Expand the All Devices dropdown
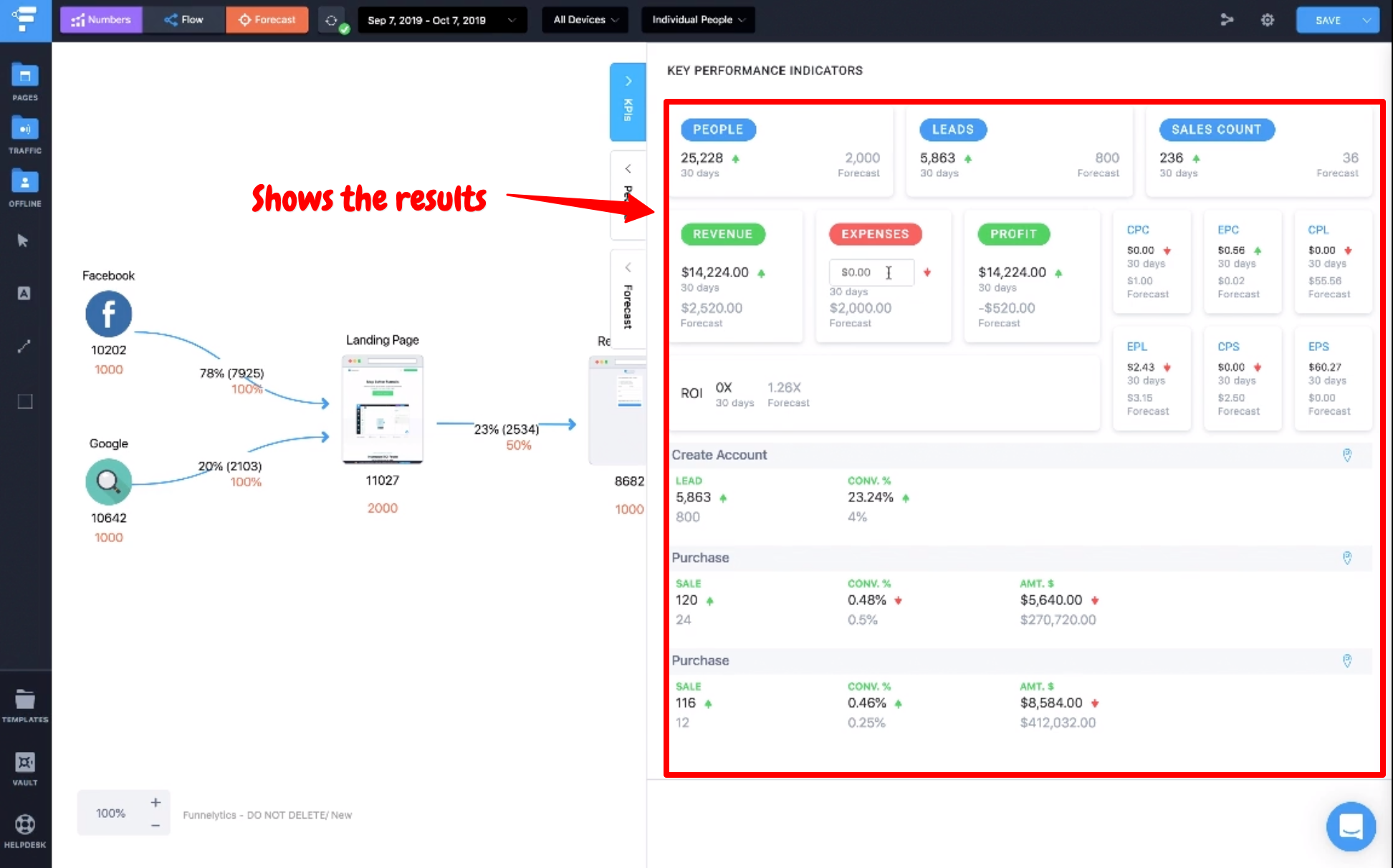 click(x=585, y=20)
